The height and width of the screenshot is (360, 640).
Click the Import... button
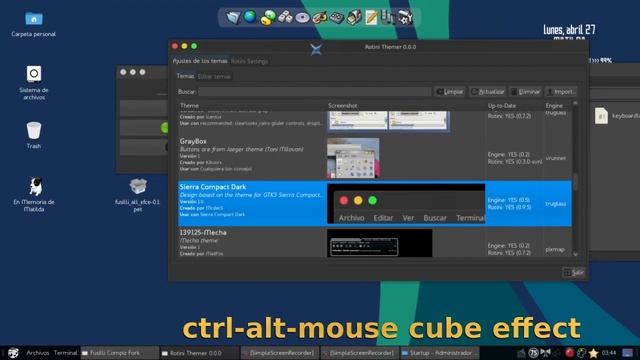coord(561,92)
